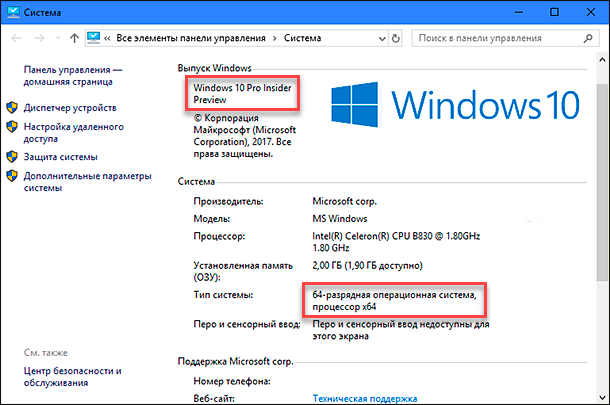Expand the address bar history dropdown
The width and height of the screenshot is (610, 405).
click(382, 39)
